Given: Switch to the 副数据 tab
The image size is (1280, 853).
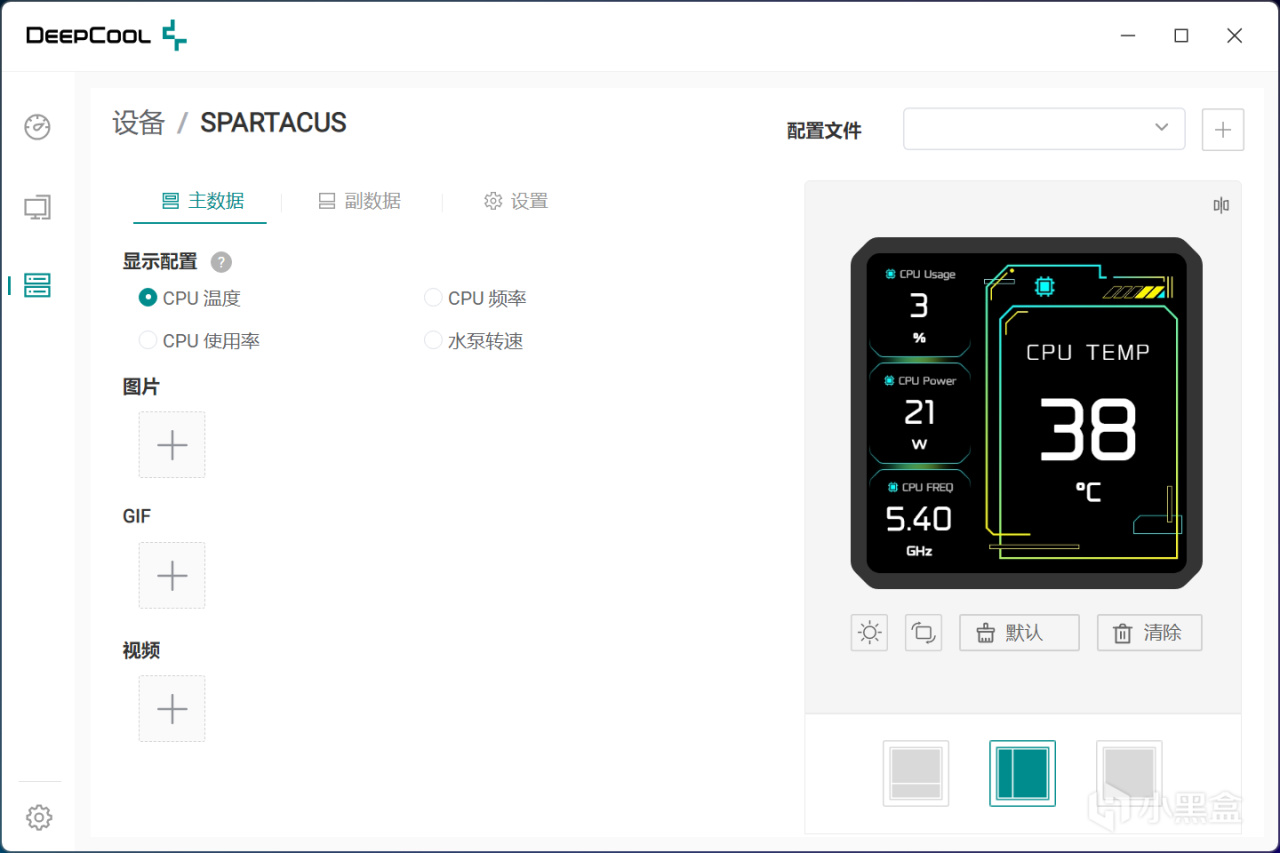Looking at the screenshot, I should point(359,201).
